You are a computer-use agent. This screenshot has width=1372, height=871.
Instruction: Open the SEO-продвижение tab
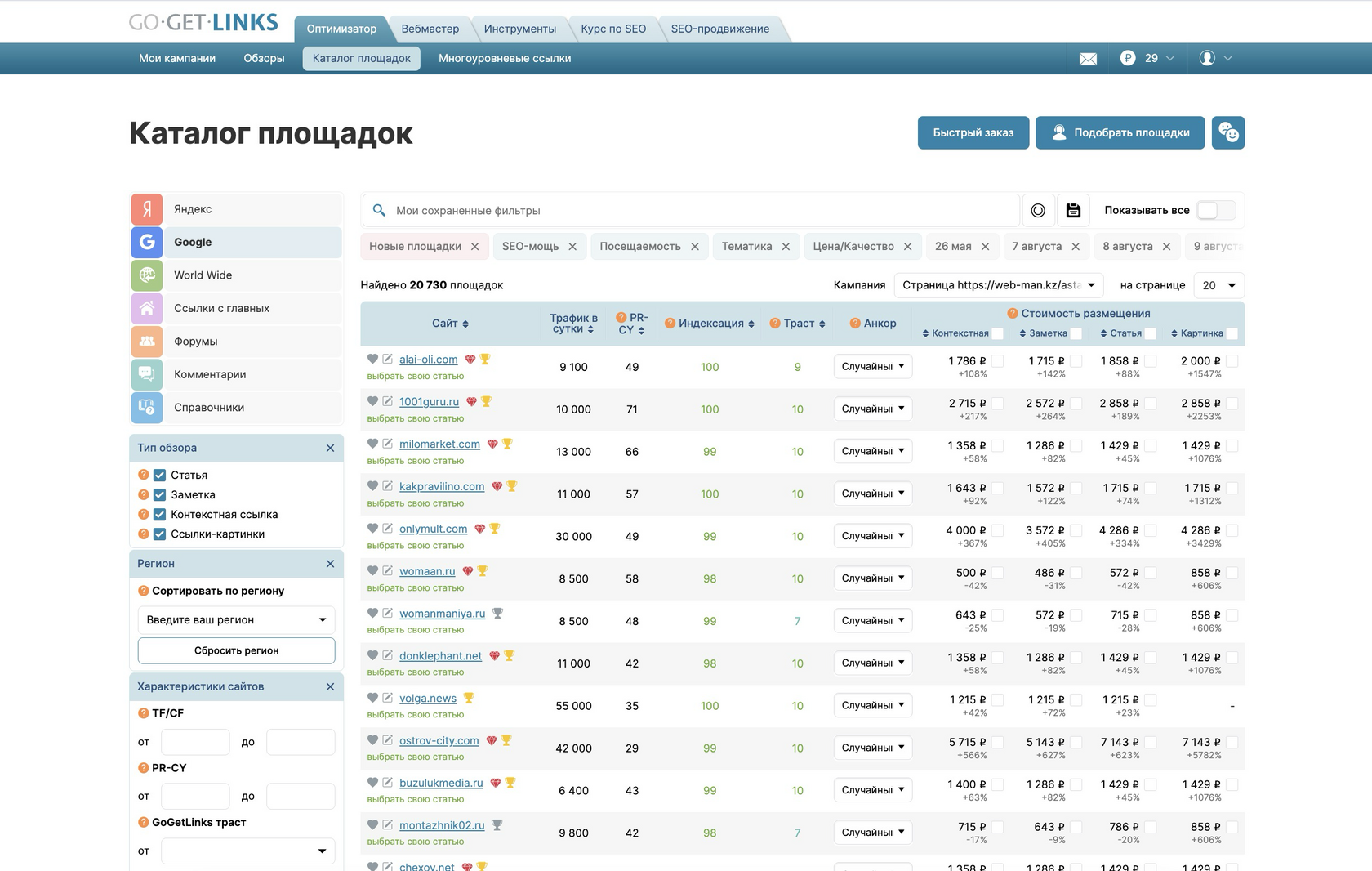point(720,29)
